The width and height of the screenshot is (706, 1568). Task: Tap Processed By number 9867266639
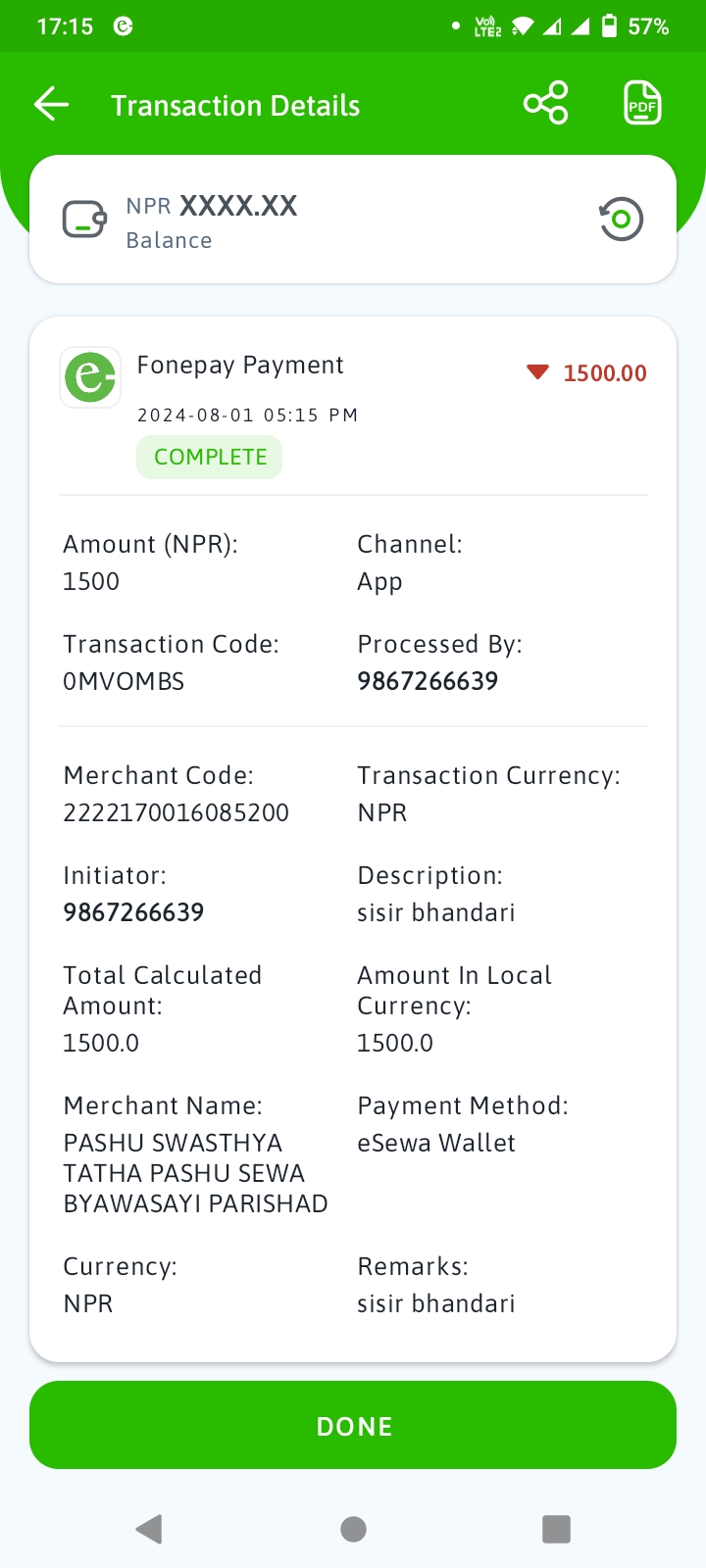pyautogui.click(x=428, y=681)
